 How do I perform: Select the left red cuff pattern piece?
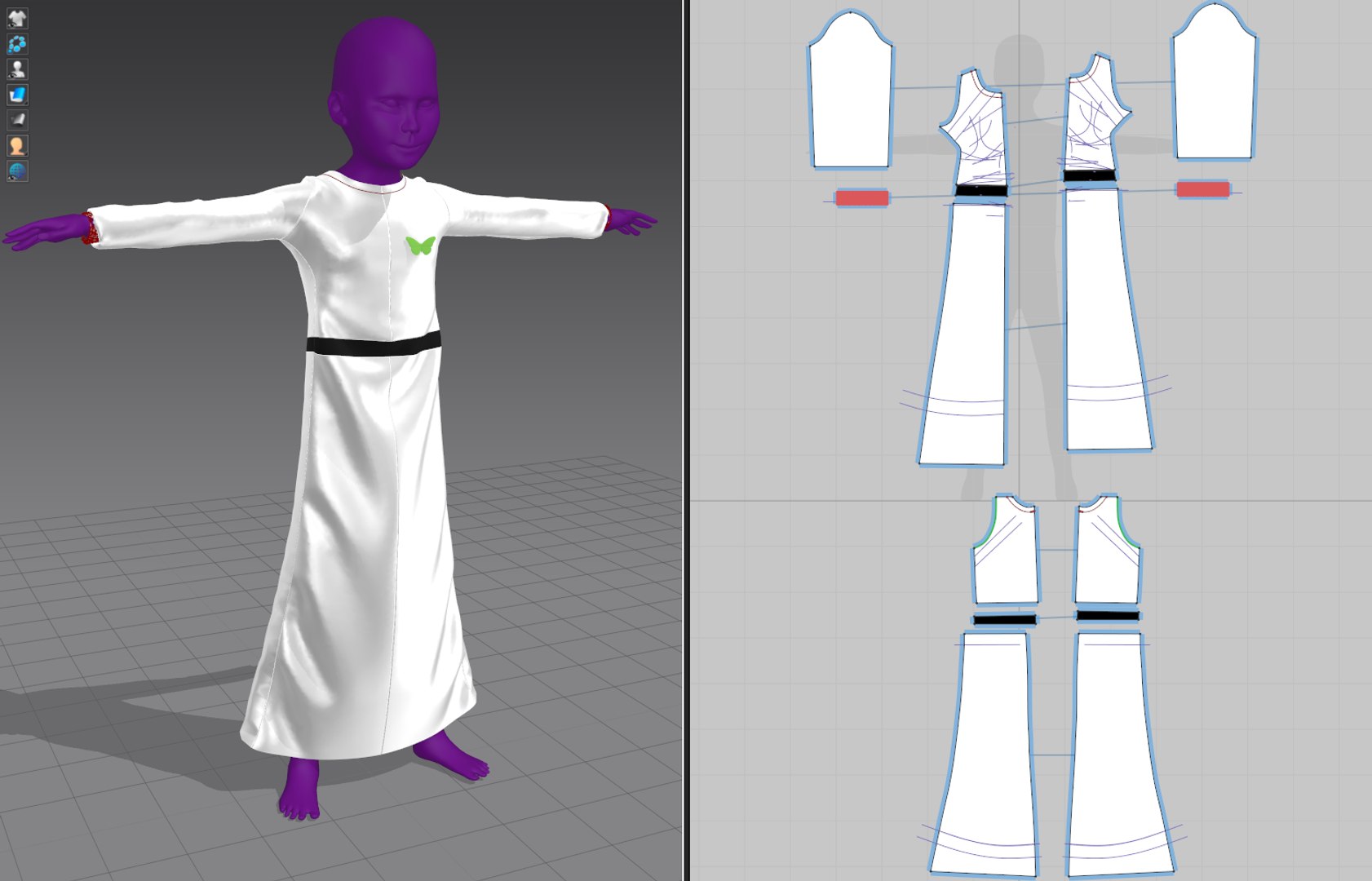tap(862, 197)
